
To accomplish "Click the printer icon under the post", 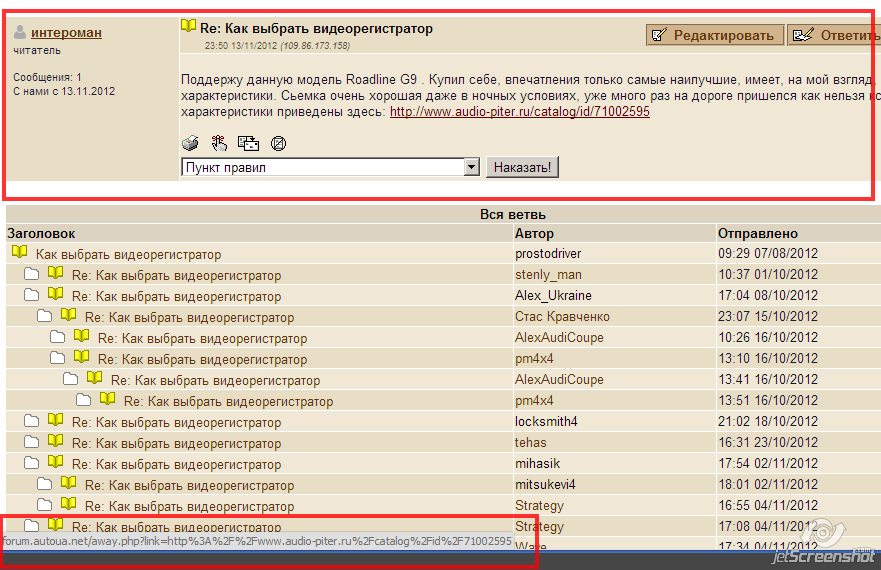I will tap(190, 143).
